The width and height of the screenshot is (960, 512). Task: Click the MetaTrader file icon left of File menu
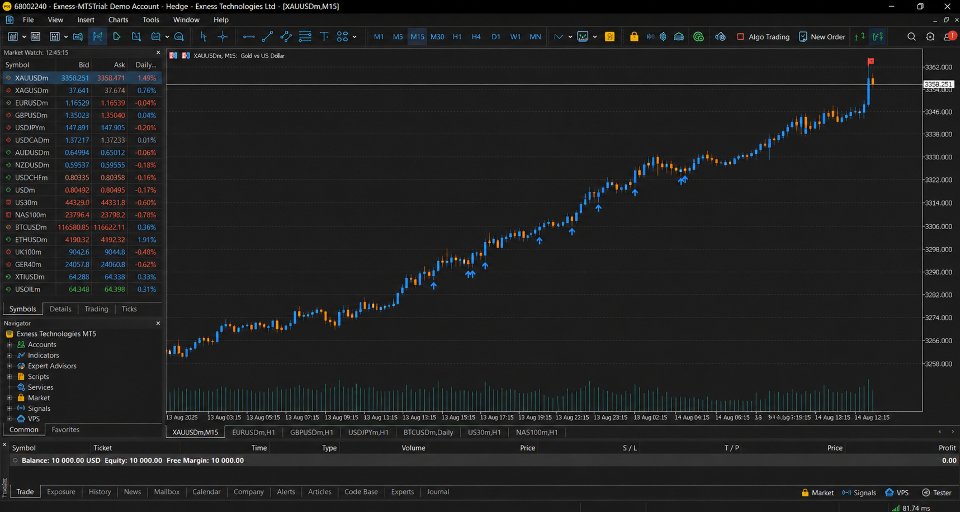click(10, 20)
